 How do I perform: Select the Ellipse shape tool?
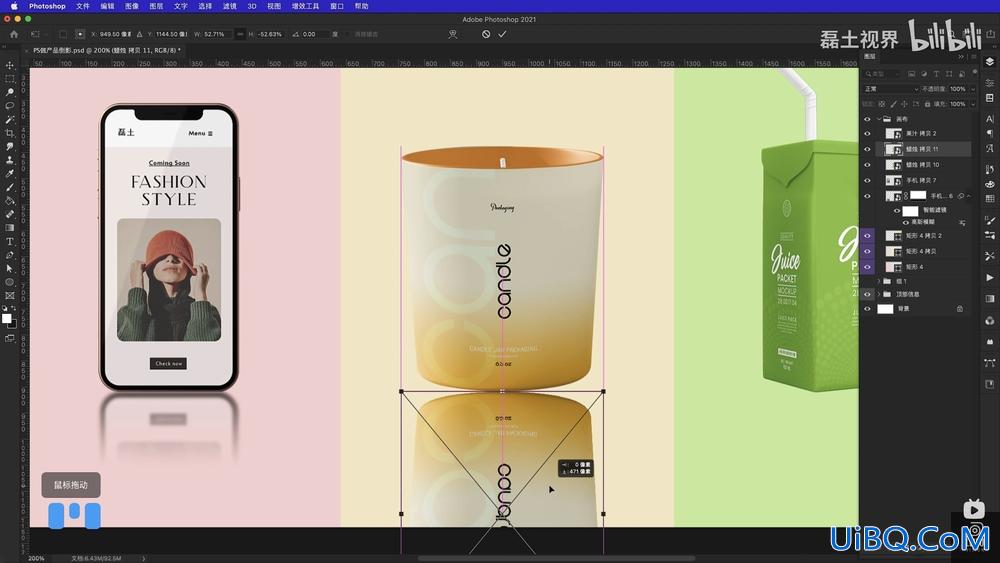[10, 282]
